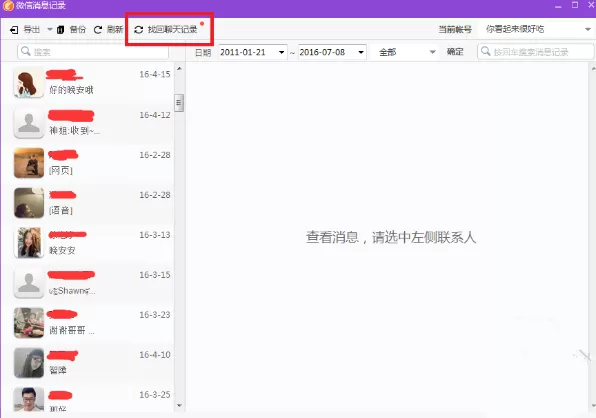Click magnifier icon in message search
Screen dimensions: 596x418
pos(485,51)
